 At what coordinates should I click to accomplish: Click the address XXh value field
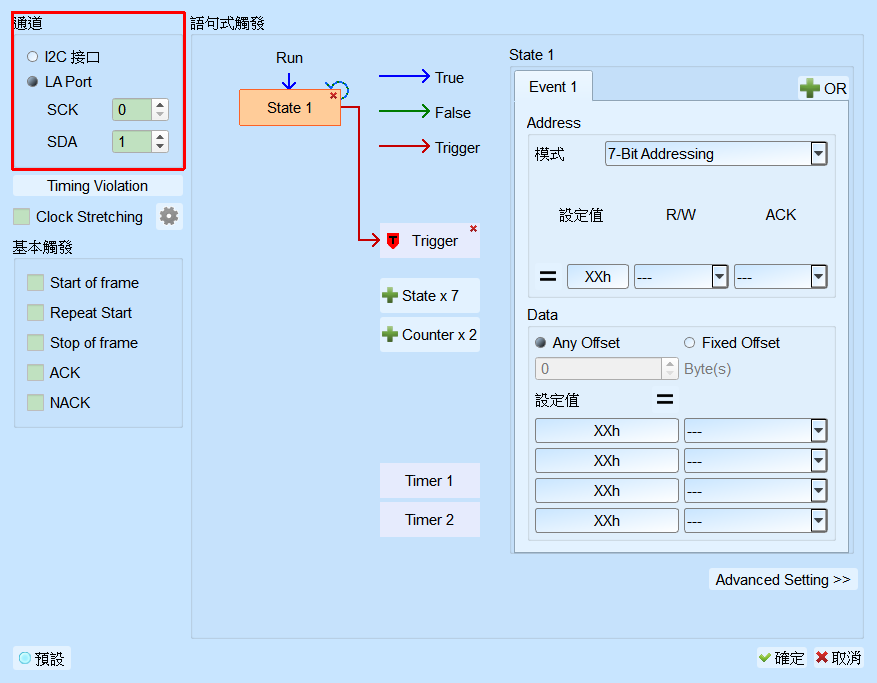click(598, 276)
